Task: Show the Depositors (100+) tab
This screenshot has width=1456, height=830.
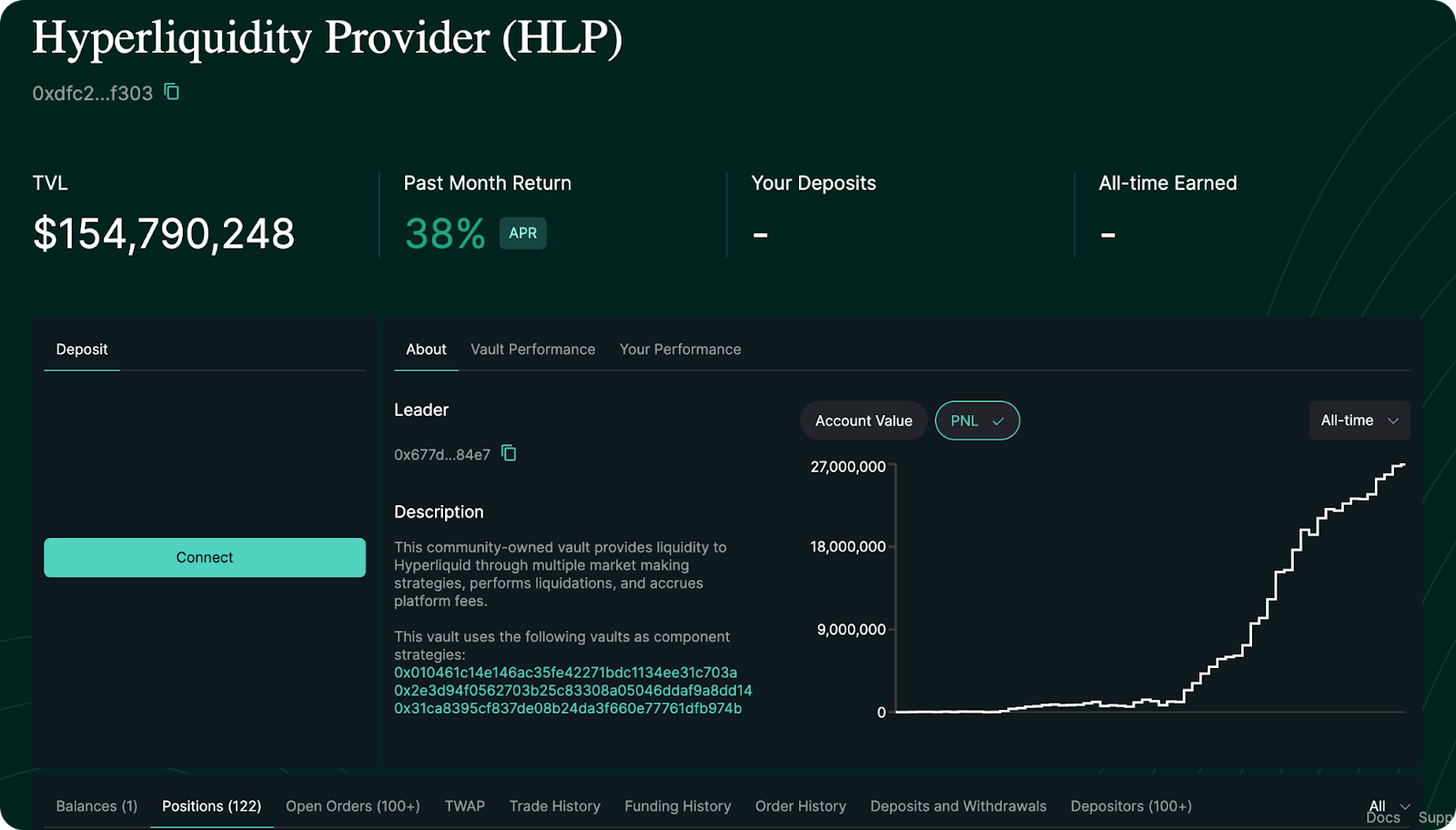Action: point(1131,806)
